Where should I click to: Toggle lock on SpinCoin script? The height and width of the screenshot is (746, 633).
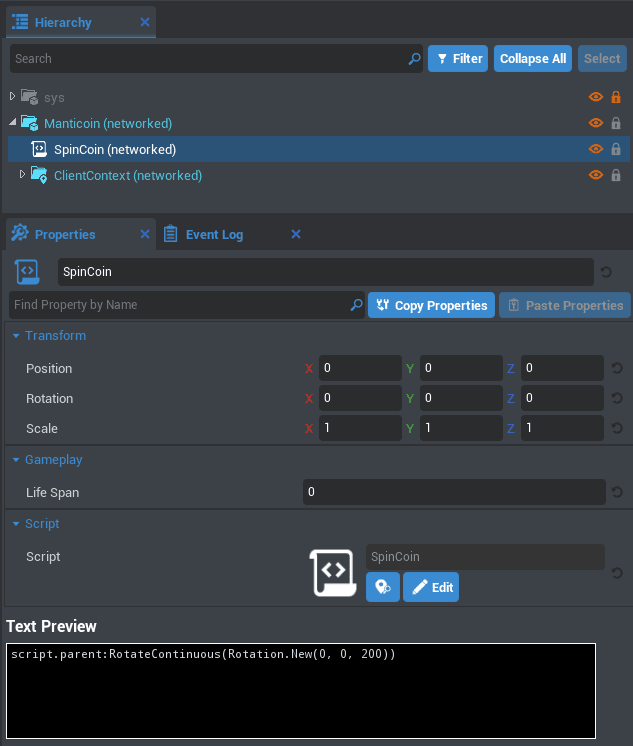pos(616,149)
